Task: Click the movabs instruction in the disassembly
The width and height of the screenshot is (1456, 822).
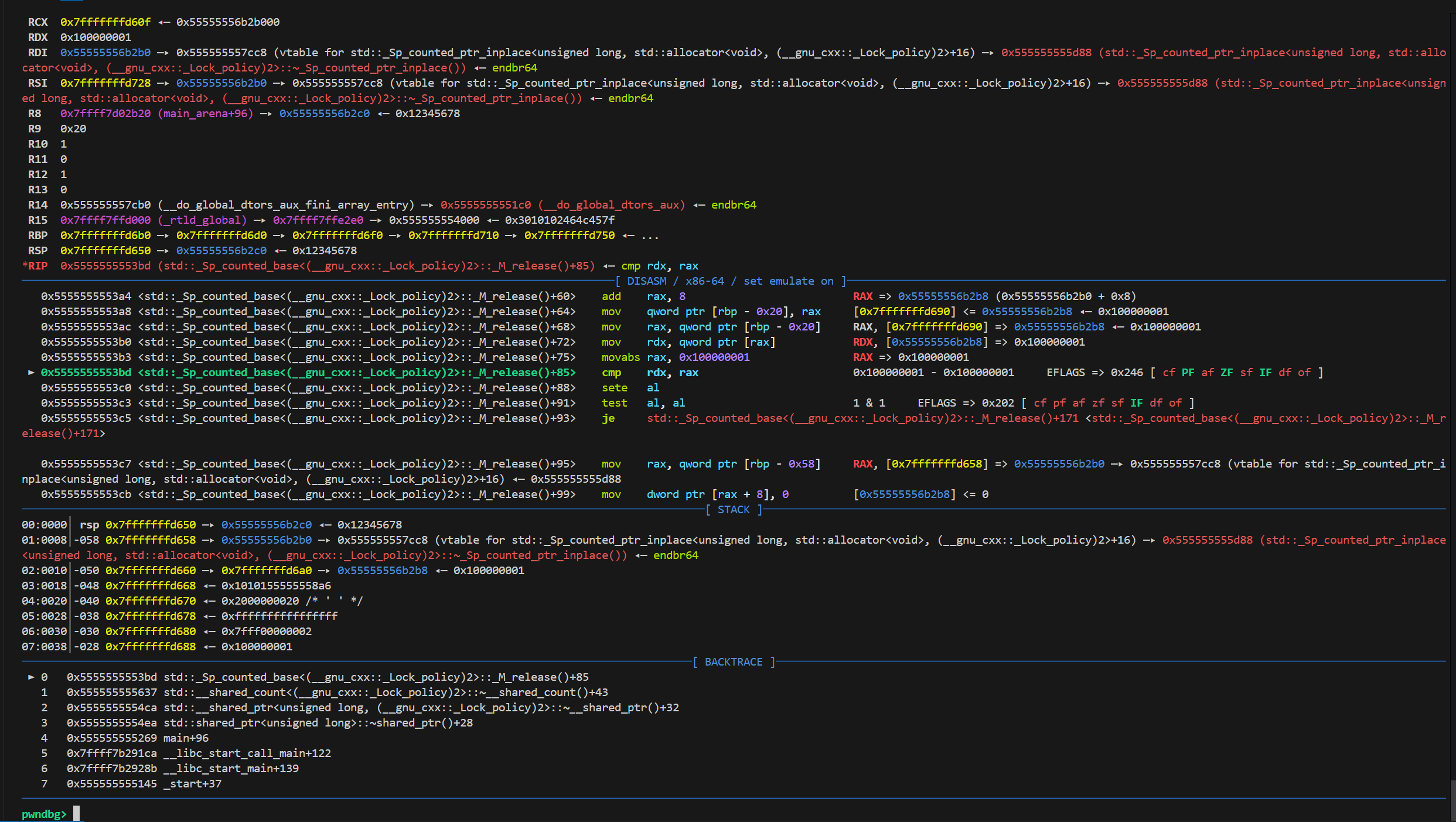Action: pyautogui.click(x=620, y=357)
